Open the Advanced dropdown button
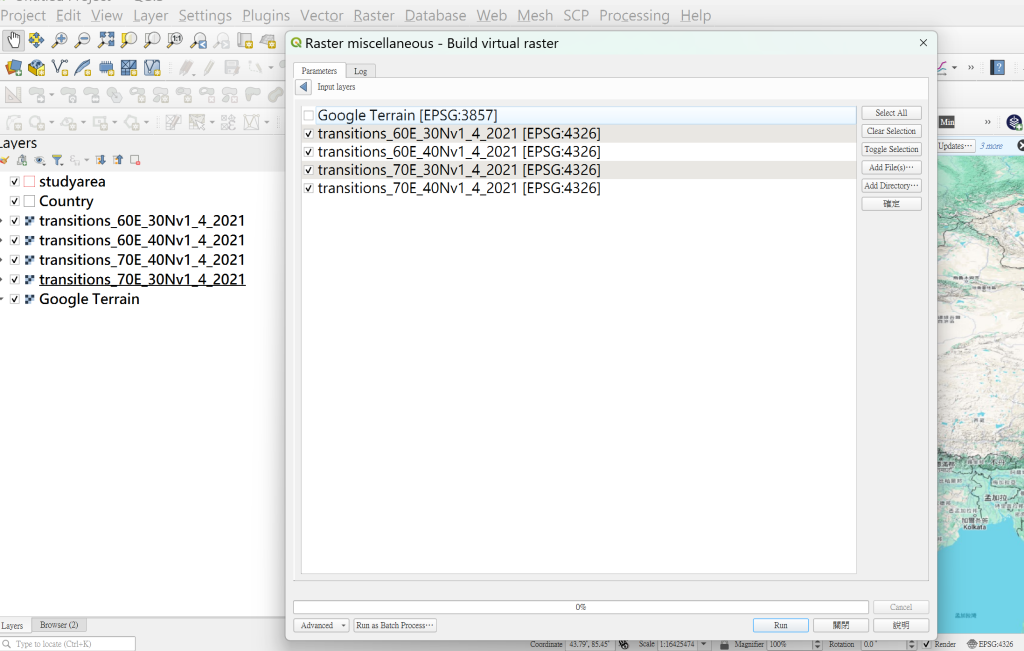The width and height of the screenshot is (1024, 651). click(321, 626)
